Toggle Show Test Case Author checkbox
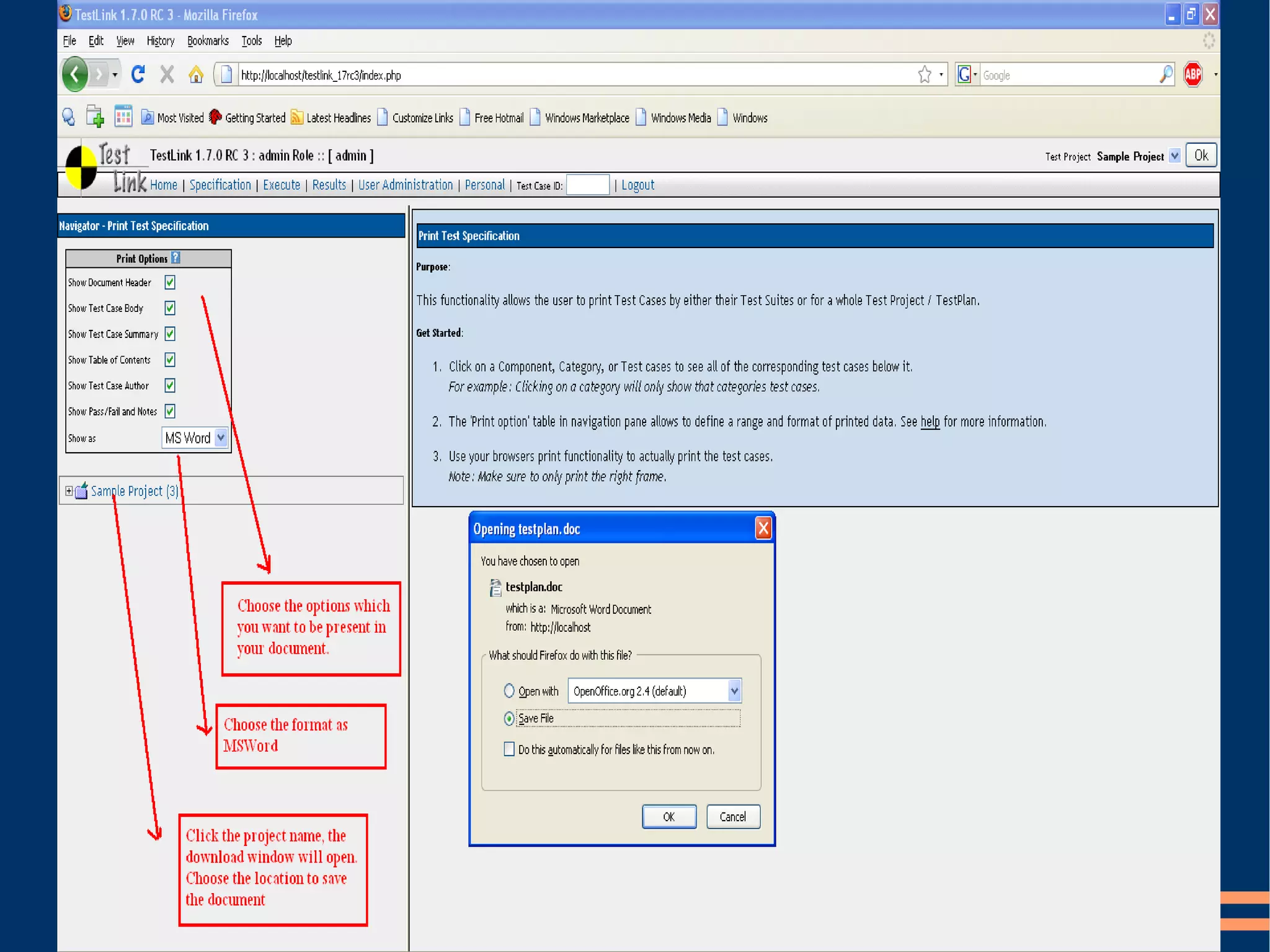Screen dimensions: 1270x952 click(170, 386)
